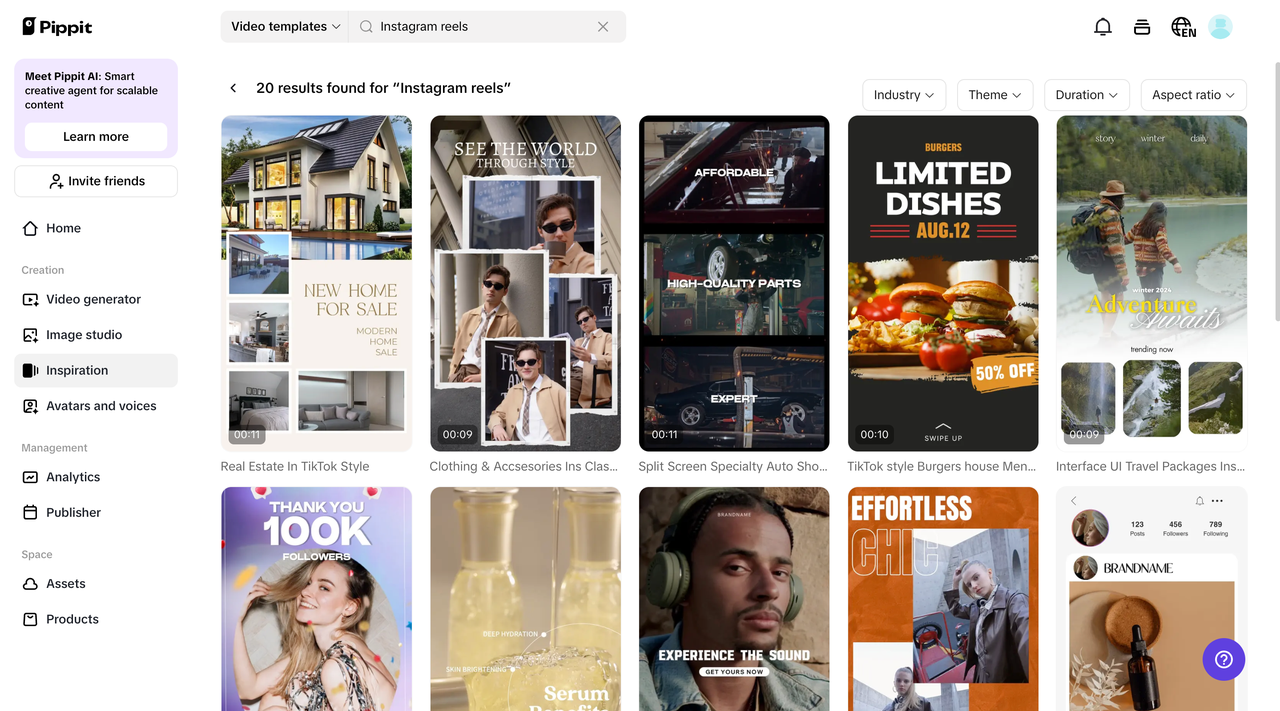The width and height of the screenshot is (1280, 711).
Task: Click the Image studio icon
Action: [31, 335]
